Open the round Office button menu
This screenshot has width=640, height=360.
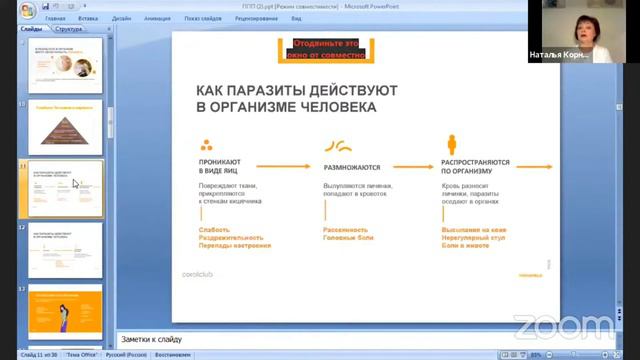(28, 10)
